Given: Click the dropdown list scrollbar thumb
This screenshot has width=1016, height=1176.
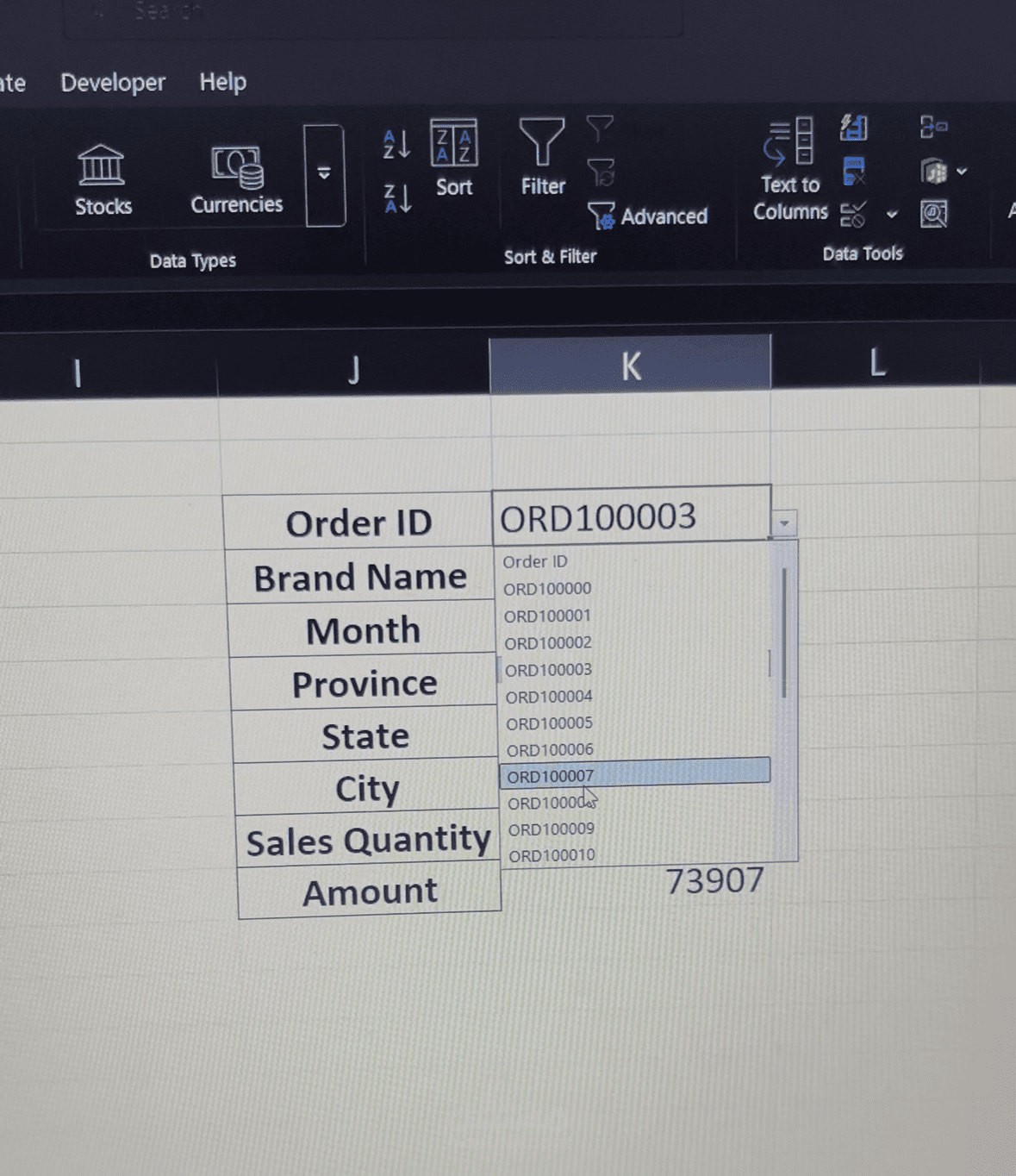Looking at the screenshot, I should point(784,632).
